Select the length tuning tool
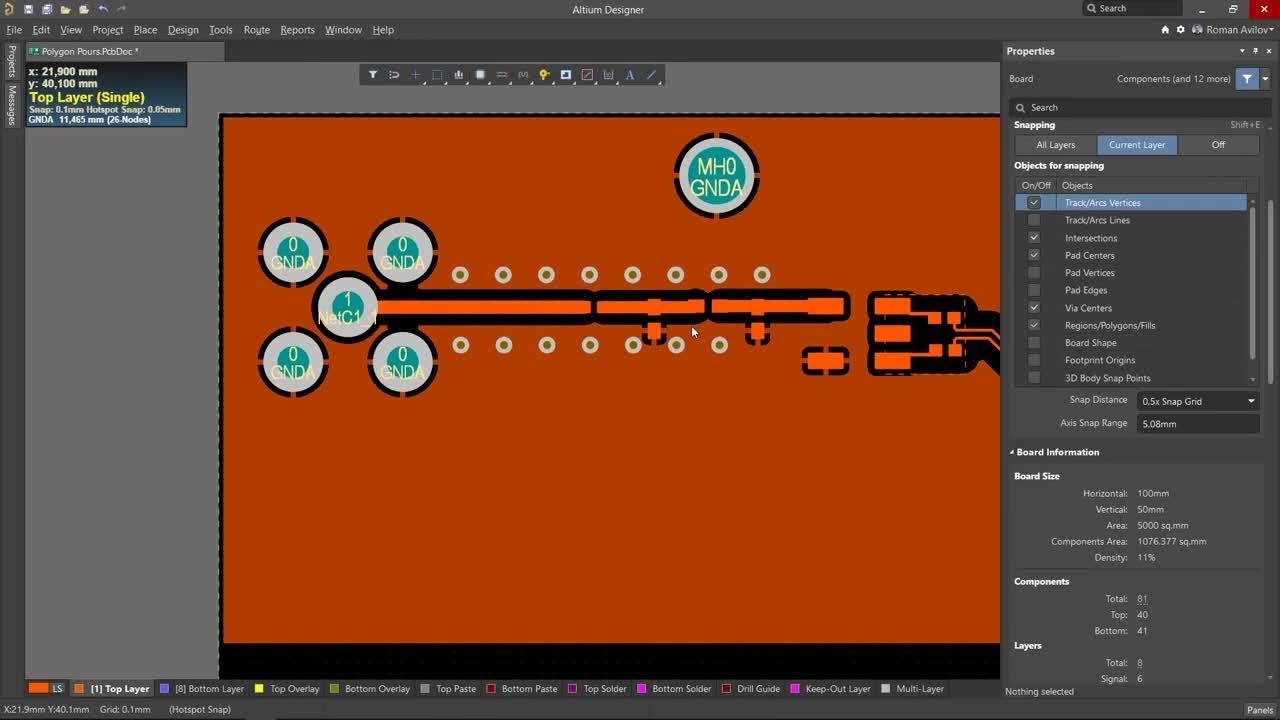 click(x=523, y=75)
